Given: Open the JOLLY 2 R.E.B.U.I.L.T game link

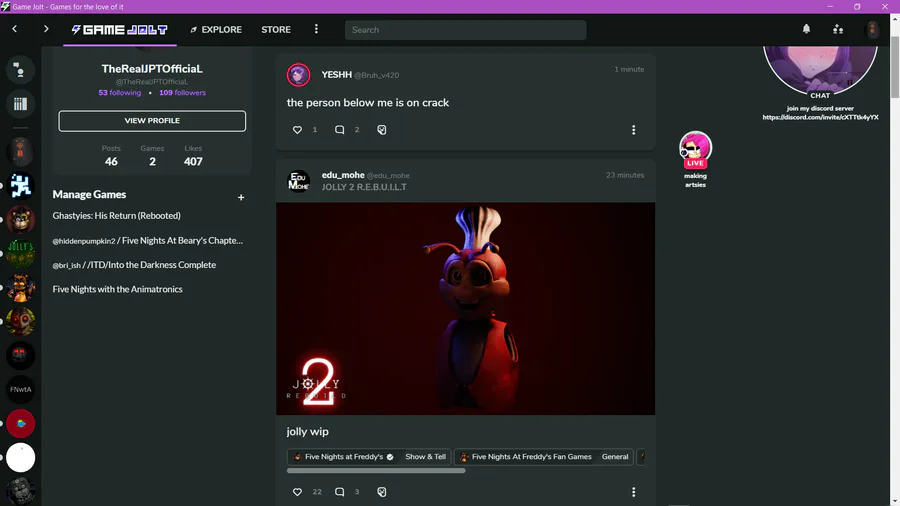Looking at the screenshot, I should 364,187.
